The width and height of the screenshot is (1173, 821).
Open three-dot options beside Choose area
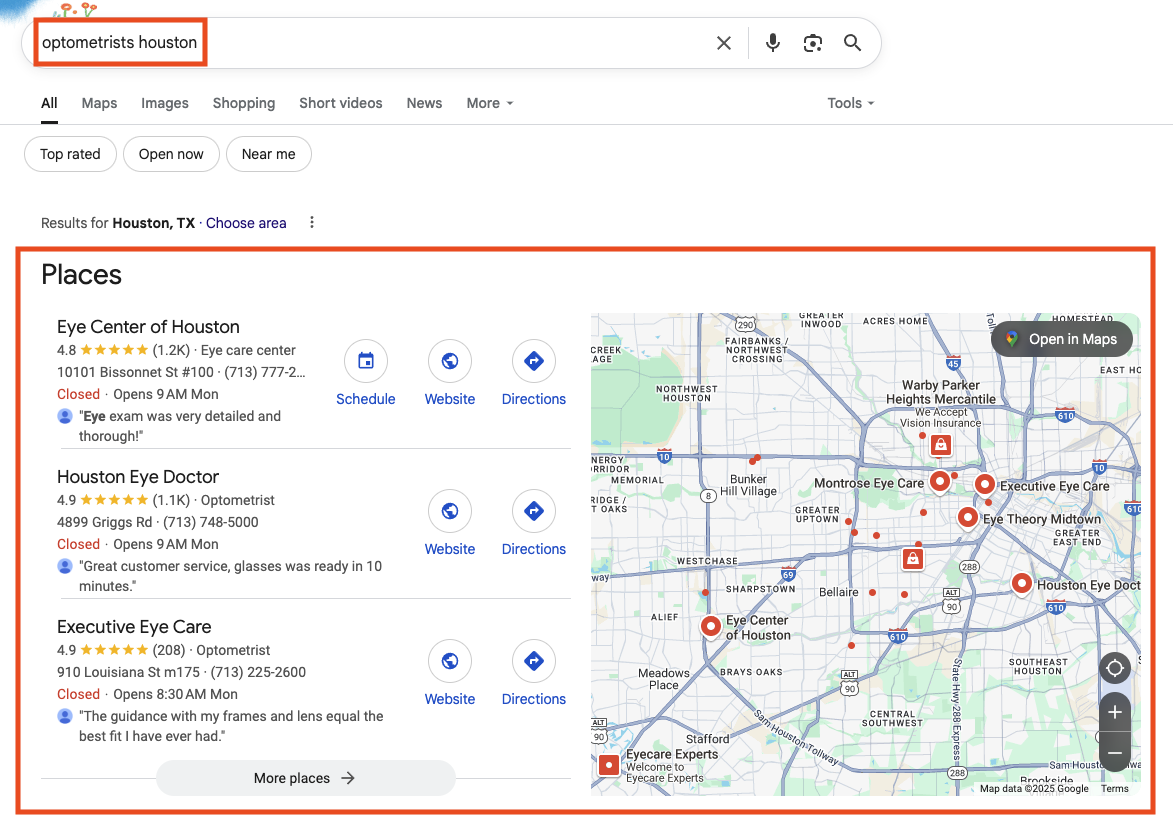click(x=312, y=222)
